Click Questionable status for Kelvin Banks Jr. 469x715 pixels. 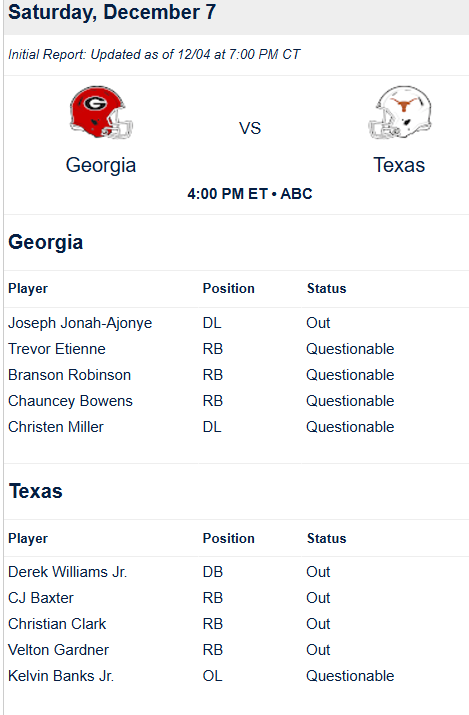coord(350,676)
